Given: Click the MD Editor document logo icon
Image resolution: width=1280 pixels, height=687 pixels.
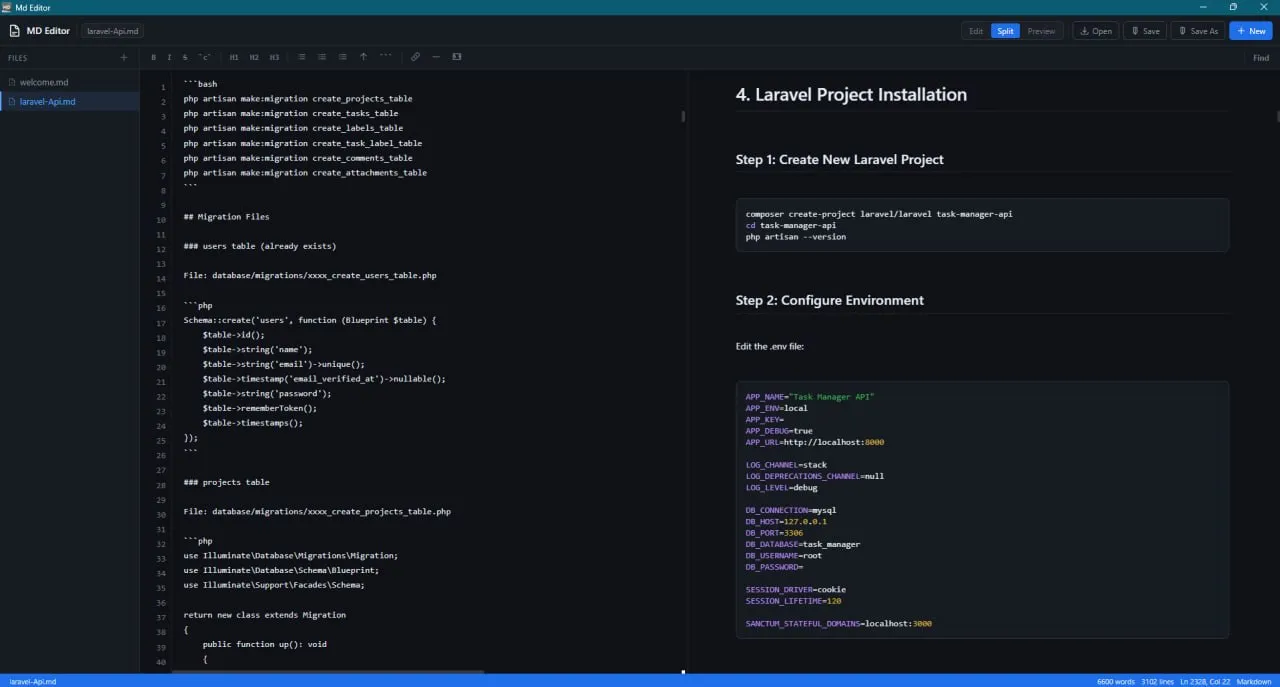Looking at the screenshot, I should click(x=15, y=31).
